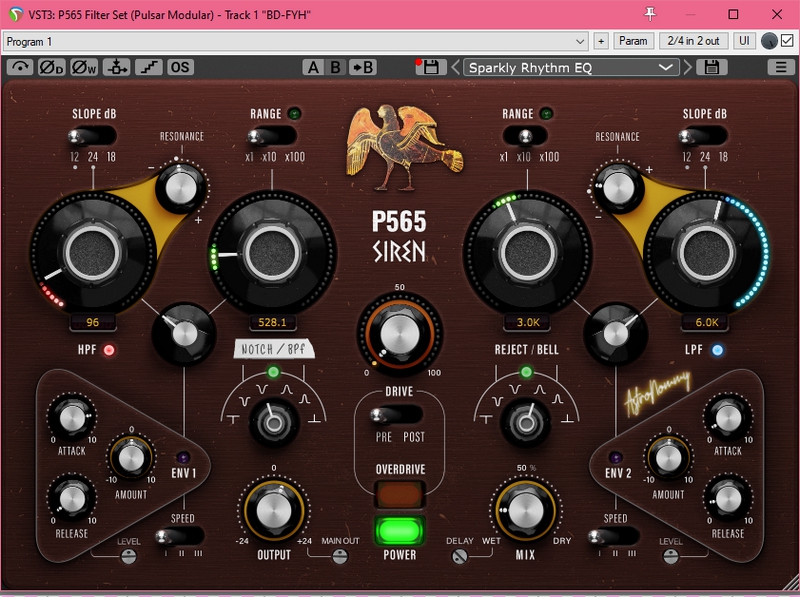Open the hamburger menu in plugin toolbar
The image size is (800, 597).
[781, 67]
